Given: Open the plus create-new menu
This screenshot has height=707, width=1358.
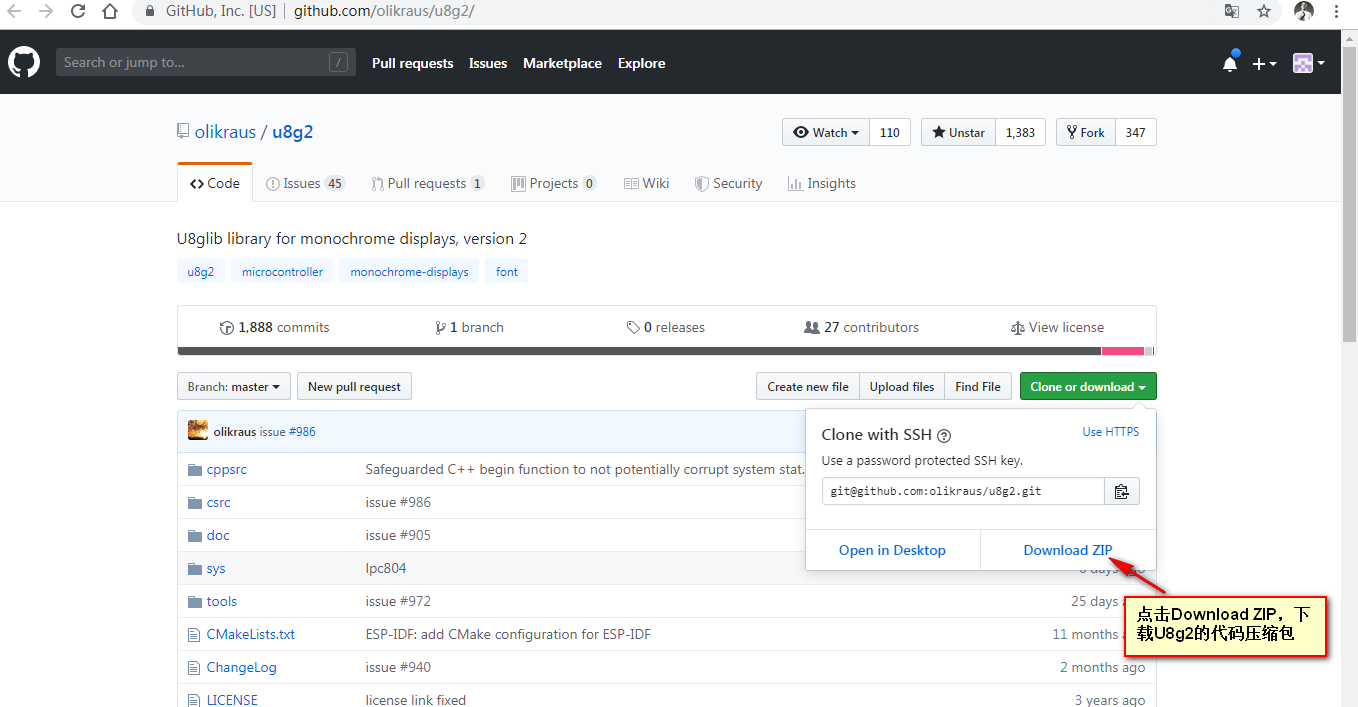Looking at the screenshot, I should pos(1264,63).
